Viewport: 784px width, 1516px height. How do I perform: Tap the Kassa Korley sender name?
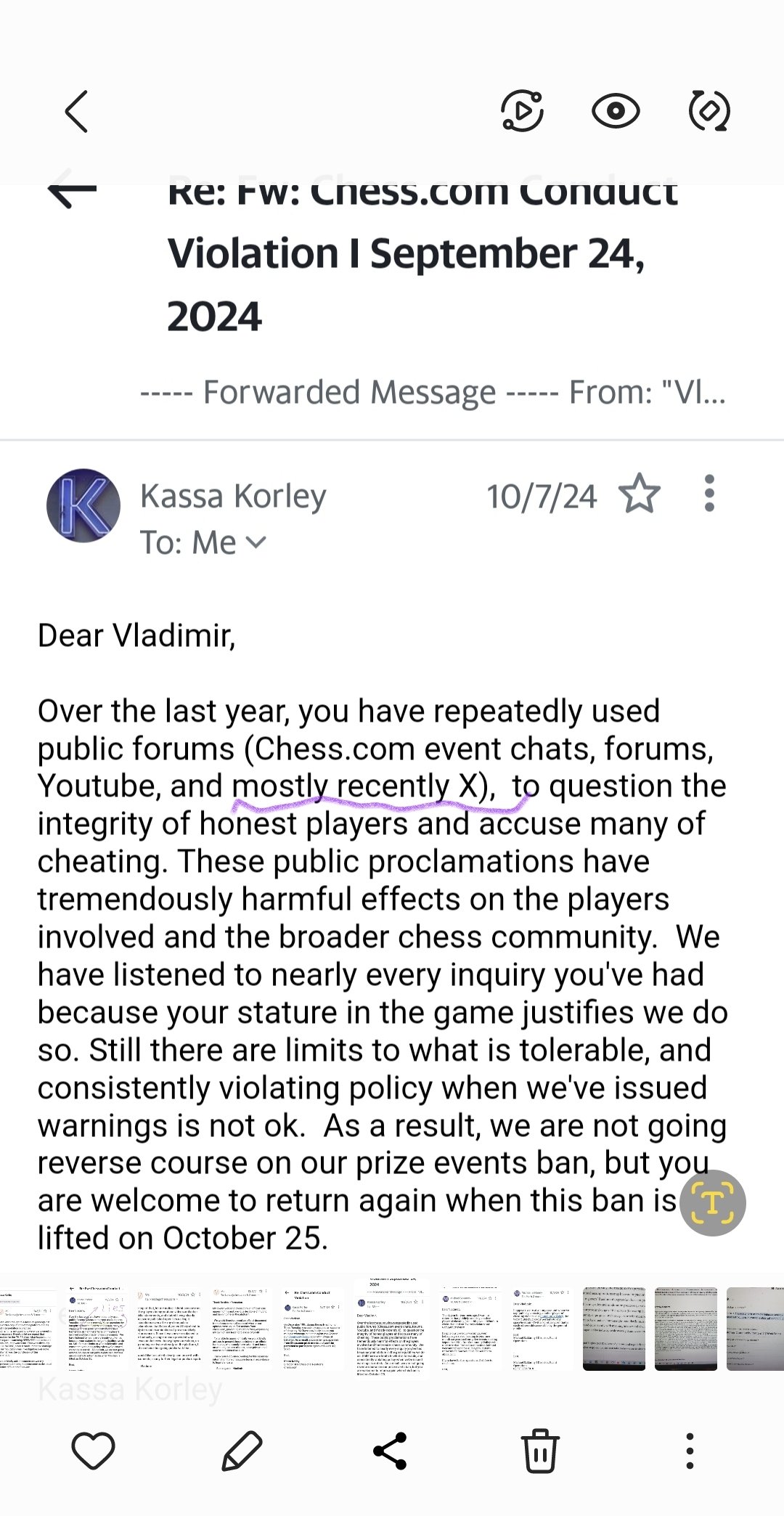233,496
